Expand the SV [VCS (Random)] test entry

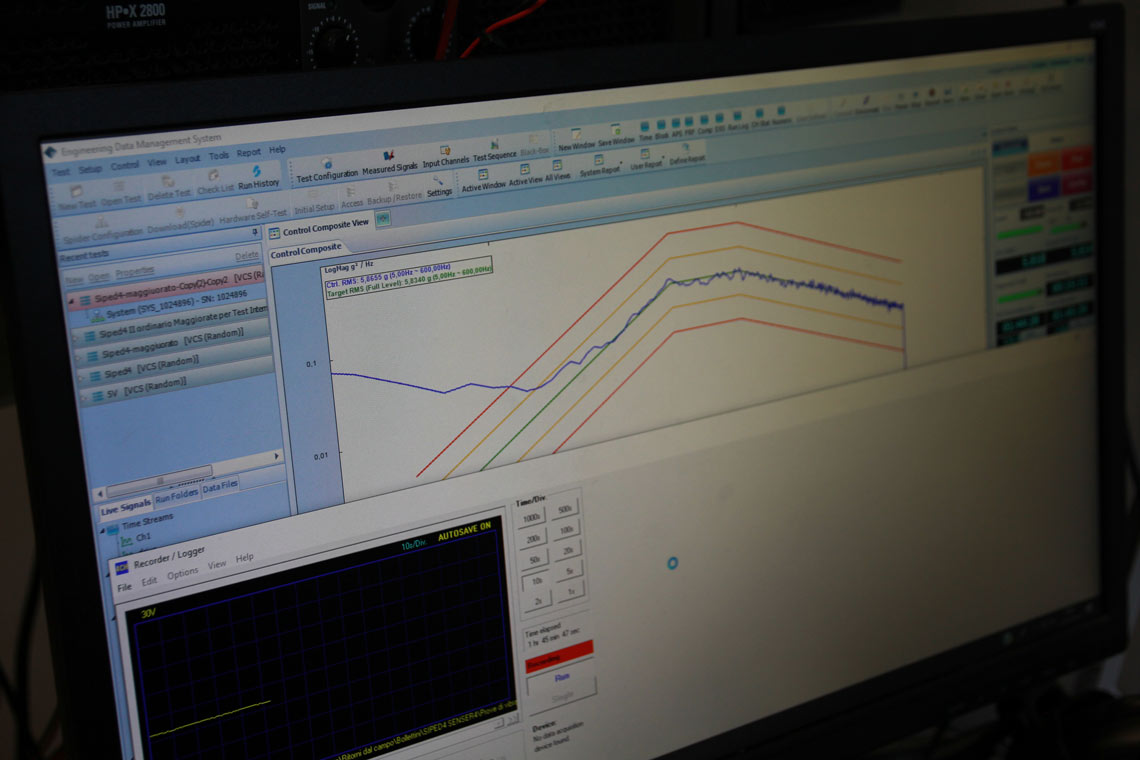click(x=84, y=396)
